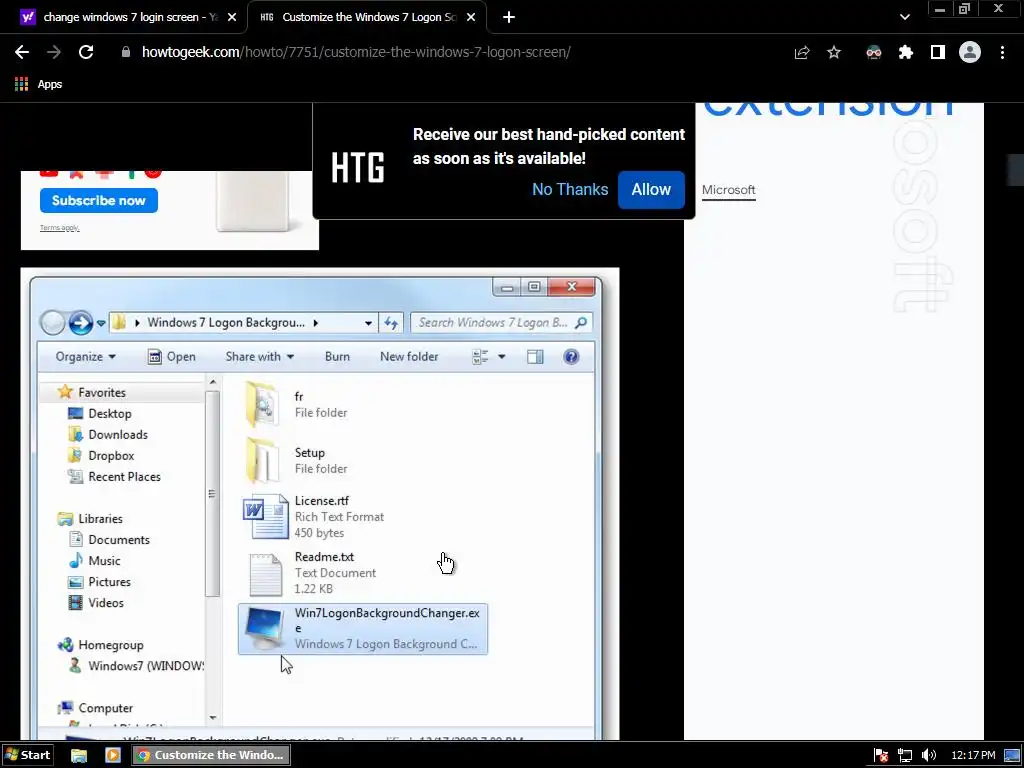The height and width of the screenshot is (768, 1024).
Task: View site information lock icon
Action: 126,52
